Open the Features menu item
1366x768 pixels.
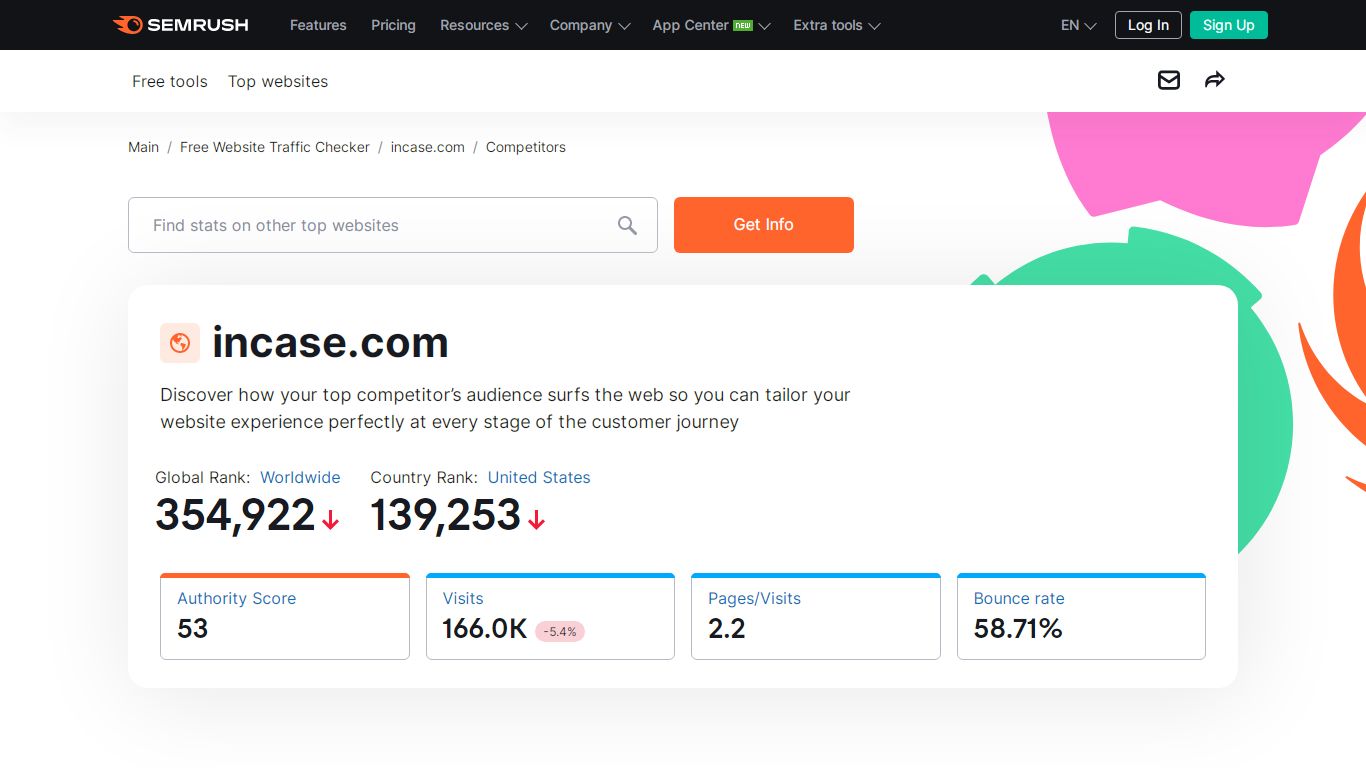coord(318,25)
